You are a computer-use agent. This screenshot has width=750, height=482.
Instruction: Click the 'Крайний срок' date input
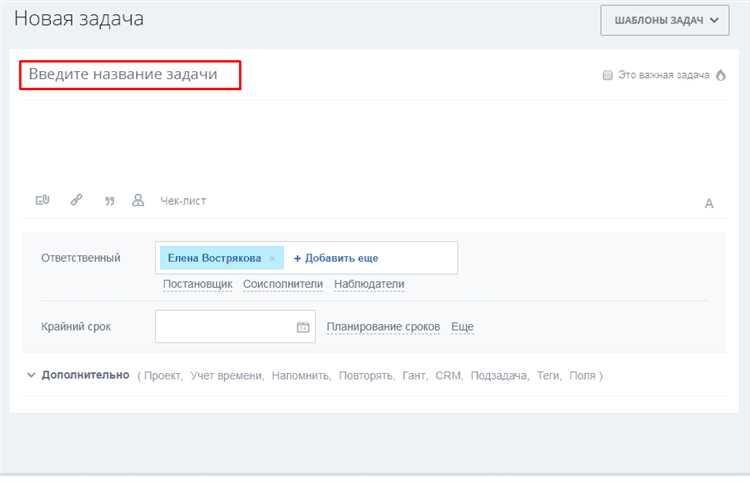pyautogui.click(x=225, y=327)
